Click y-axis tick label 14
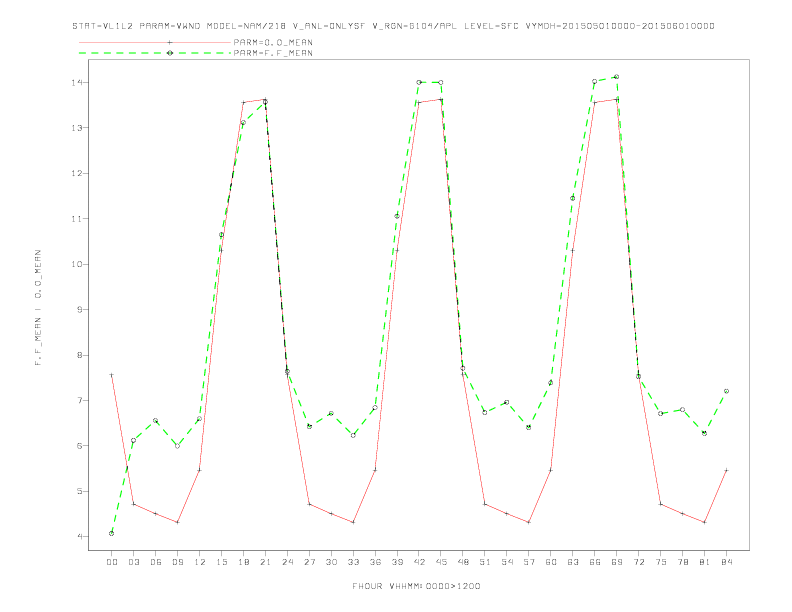792x612 pixels. point(77,82)
